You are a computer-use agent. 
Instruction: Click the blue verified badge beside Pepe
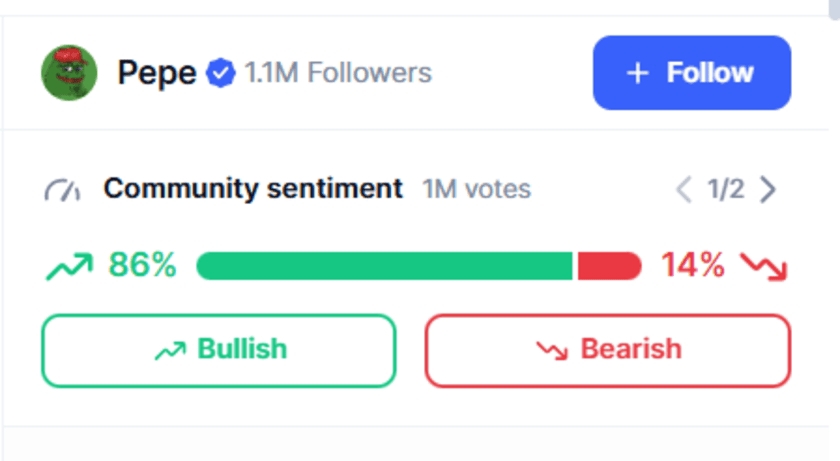coord(220,73)
